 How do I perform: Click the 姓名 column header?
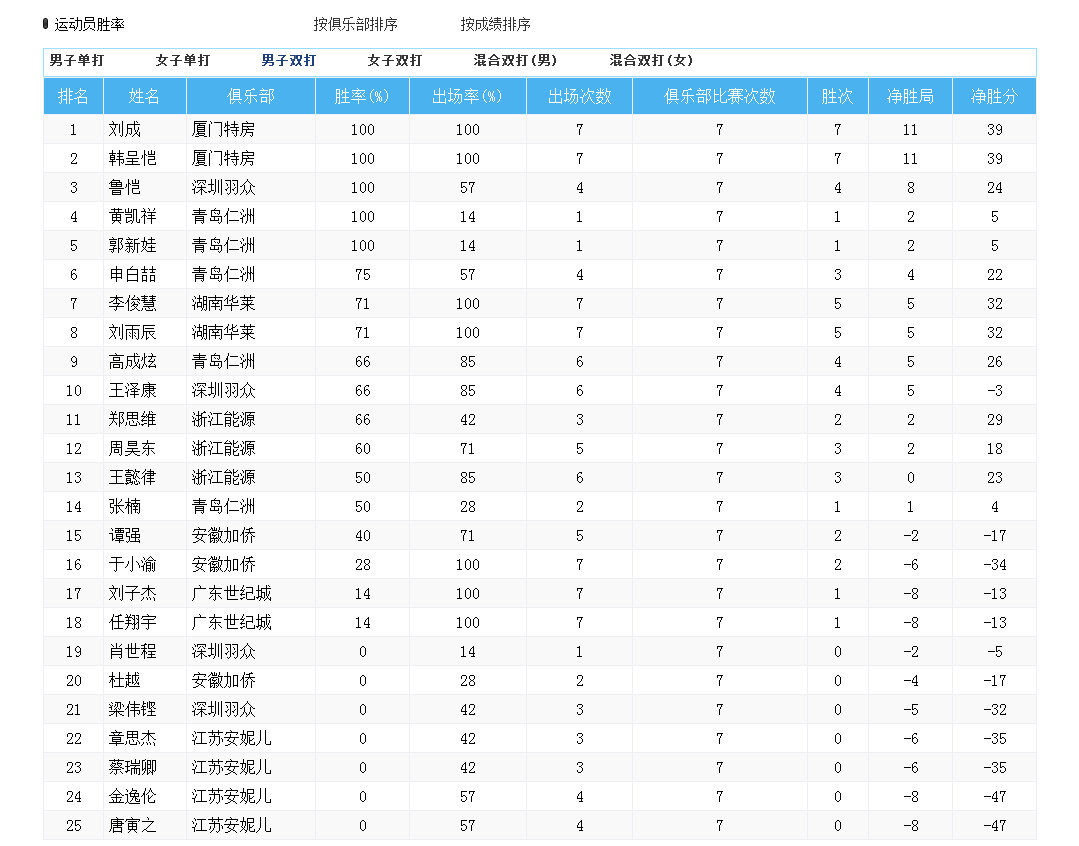(x=145, y=96)
